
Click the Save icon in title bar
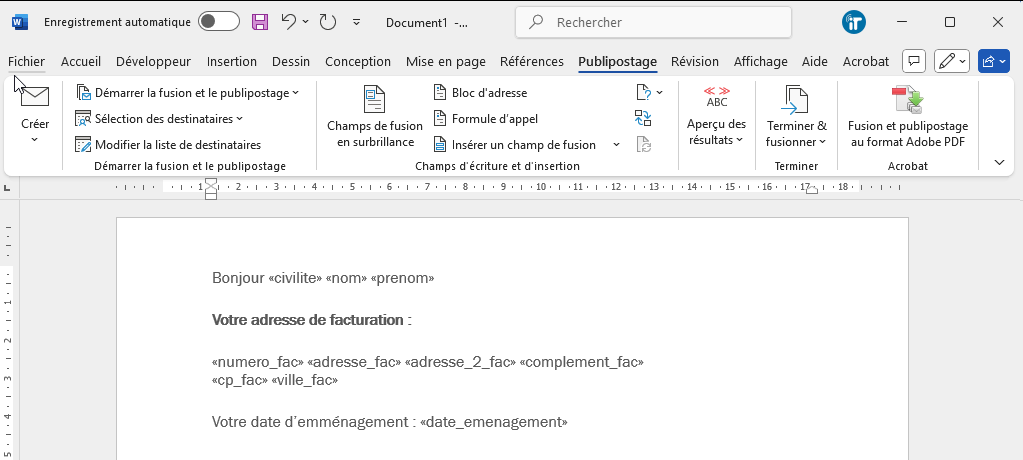(x=260, y=22)
